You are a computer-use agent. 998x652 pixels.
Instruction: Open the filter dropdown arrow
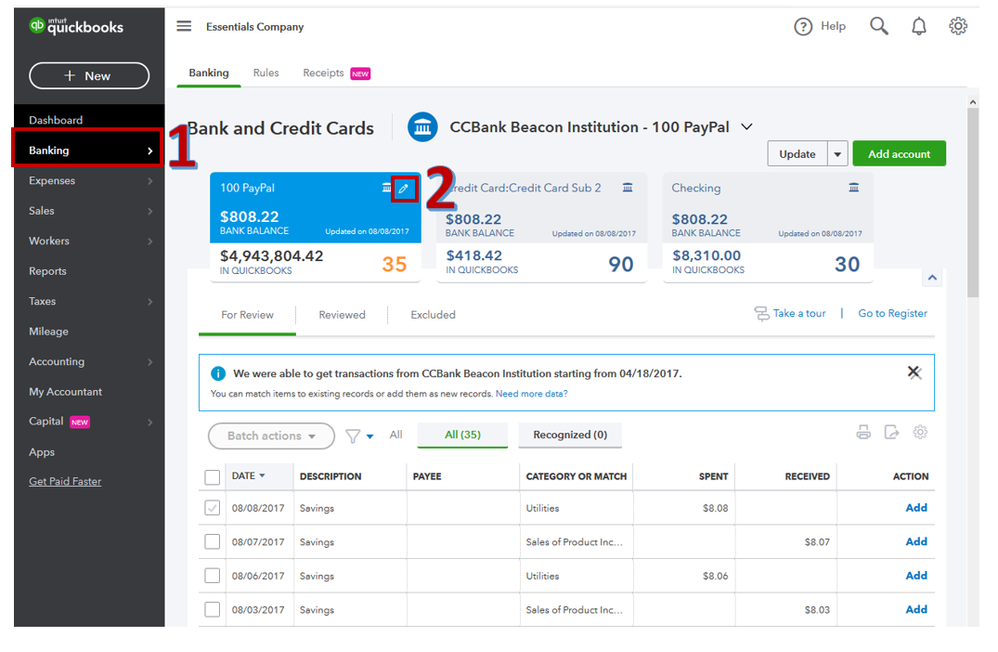click(370, 437)
